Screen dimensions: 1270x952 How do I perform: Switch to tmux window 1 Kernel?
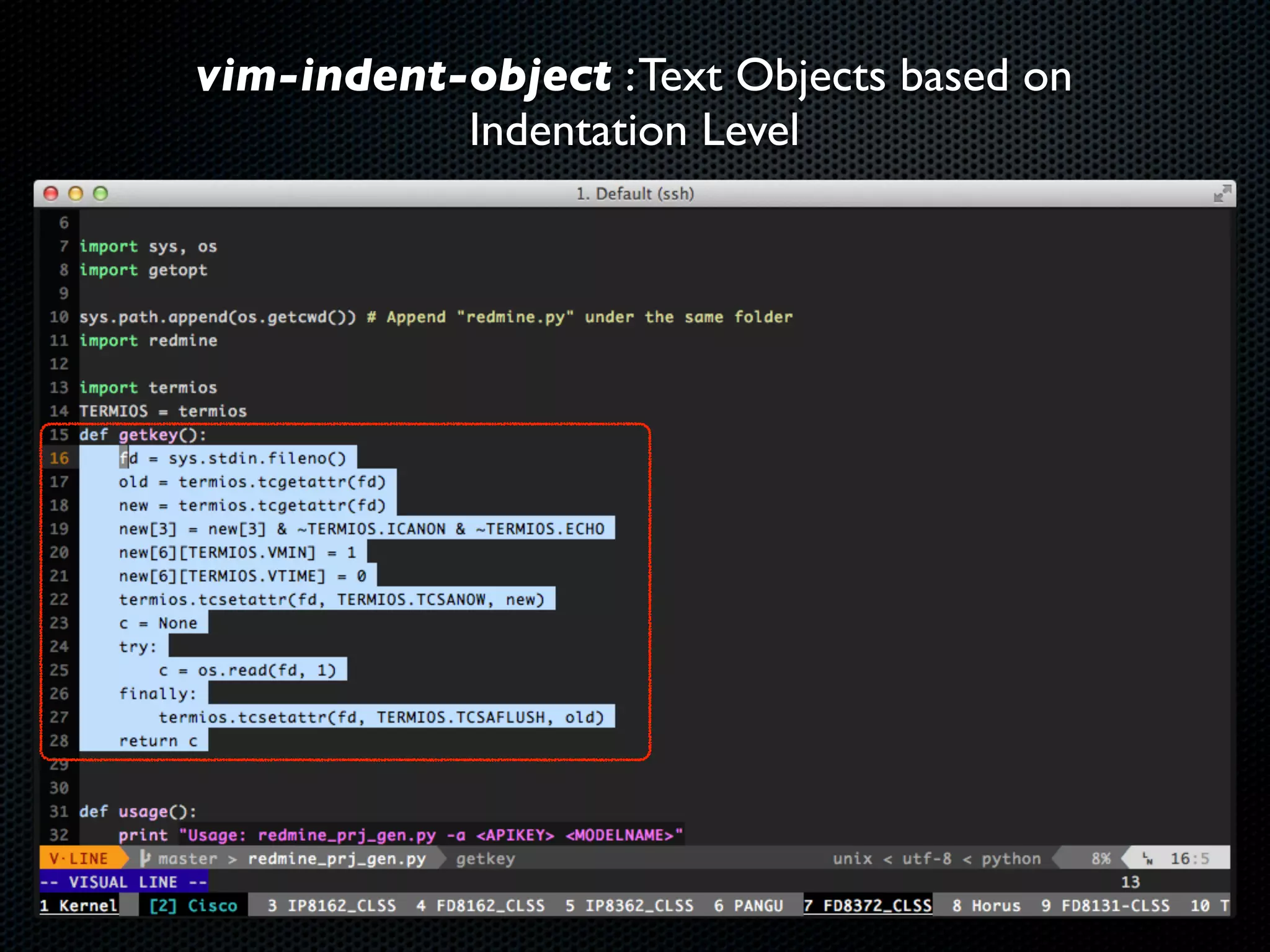pyautogui.click(x=79, y=906)
